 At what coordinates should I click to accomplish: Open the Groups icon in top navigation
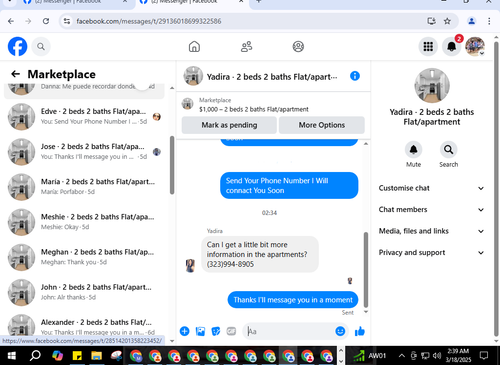coord(298,46)
